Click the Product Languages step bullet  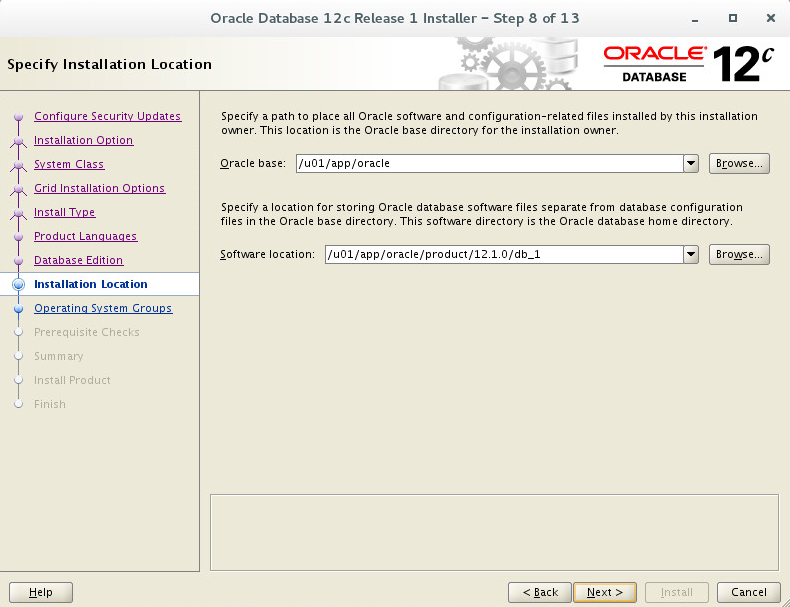click(x=19, y=237)
